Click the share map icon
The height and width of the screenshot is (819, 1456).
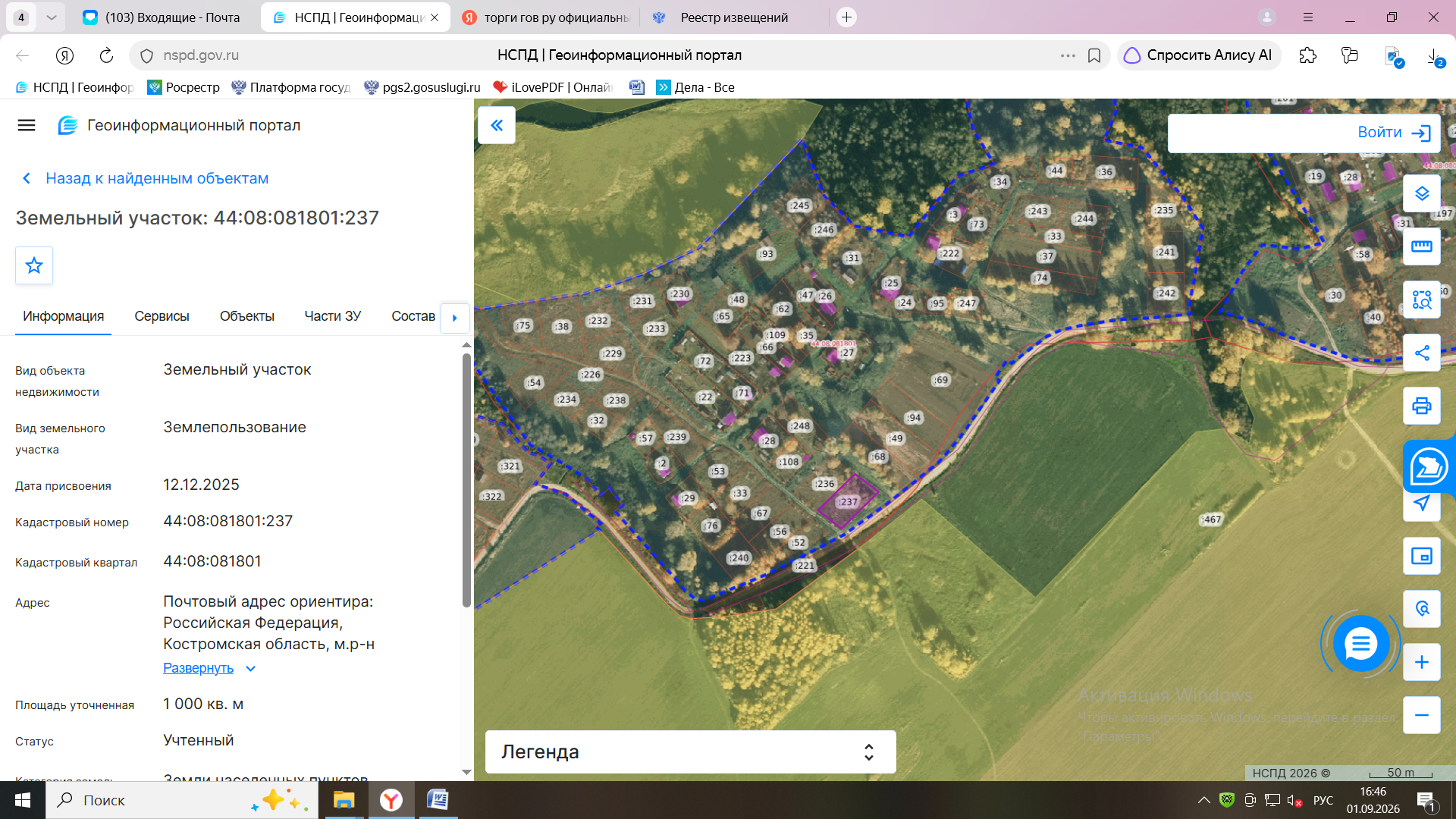tap(1422, 353)
